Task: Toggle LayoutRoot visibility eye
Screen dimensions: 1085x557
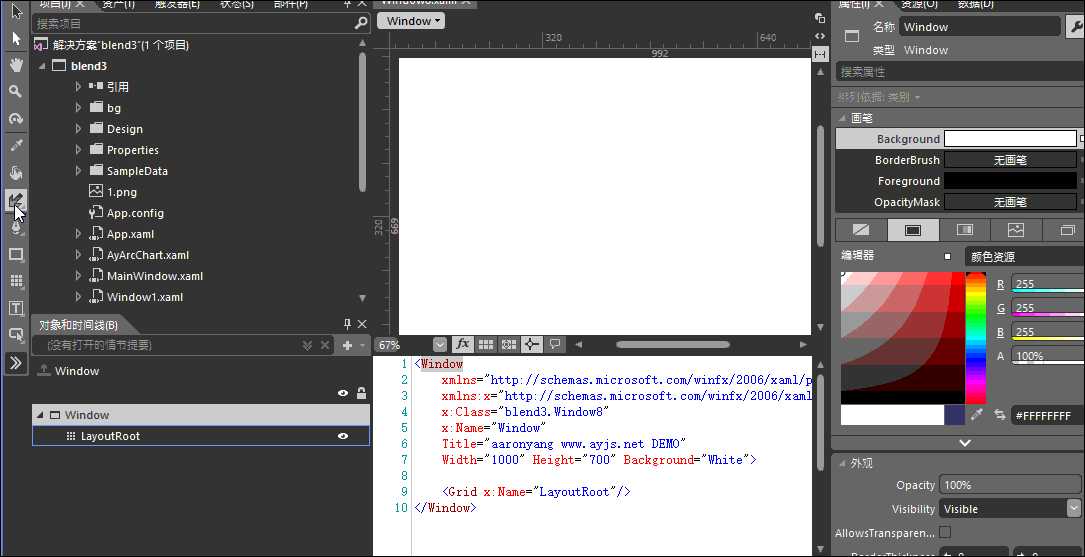Action: pos(342,436)
